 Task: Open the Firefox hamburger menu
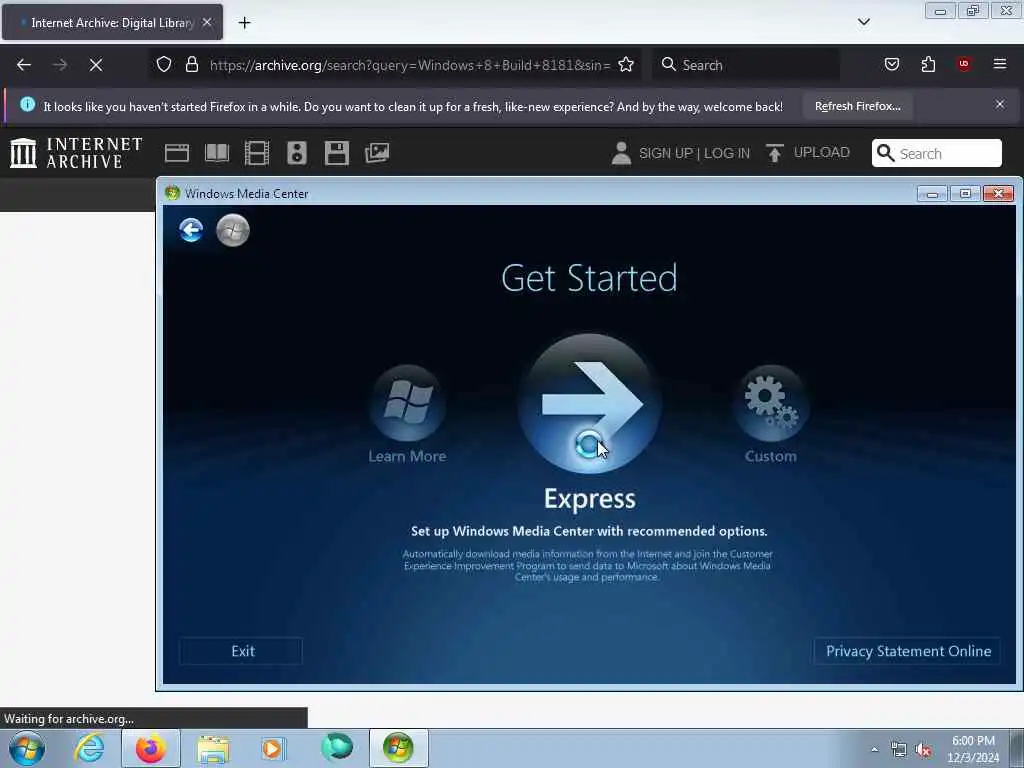pyautogui.click(x=1000, y=64)
